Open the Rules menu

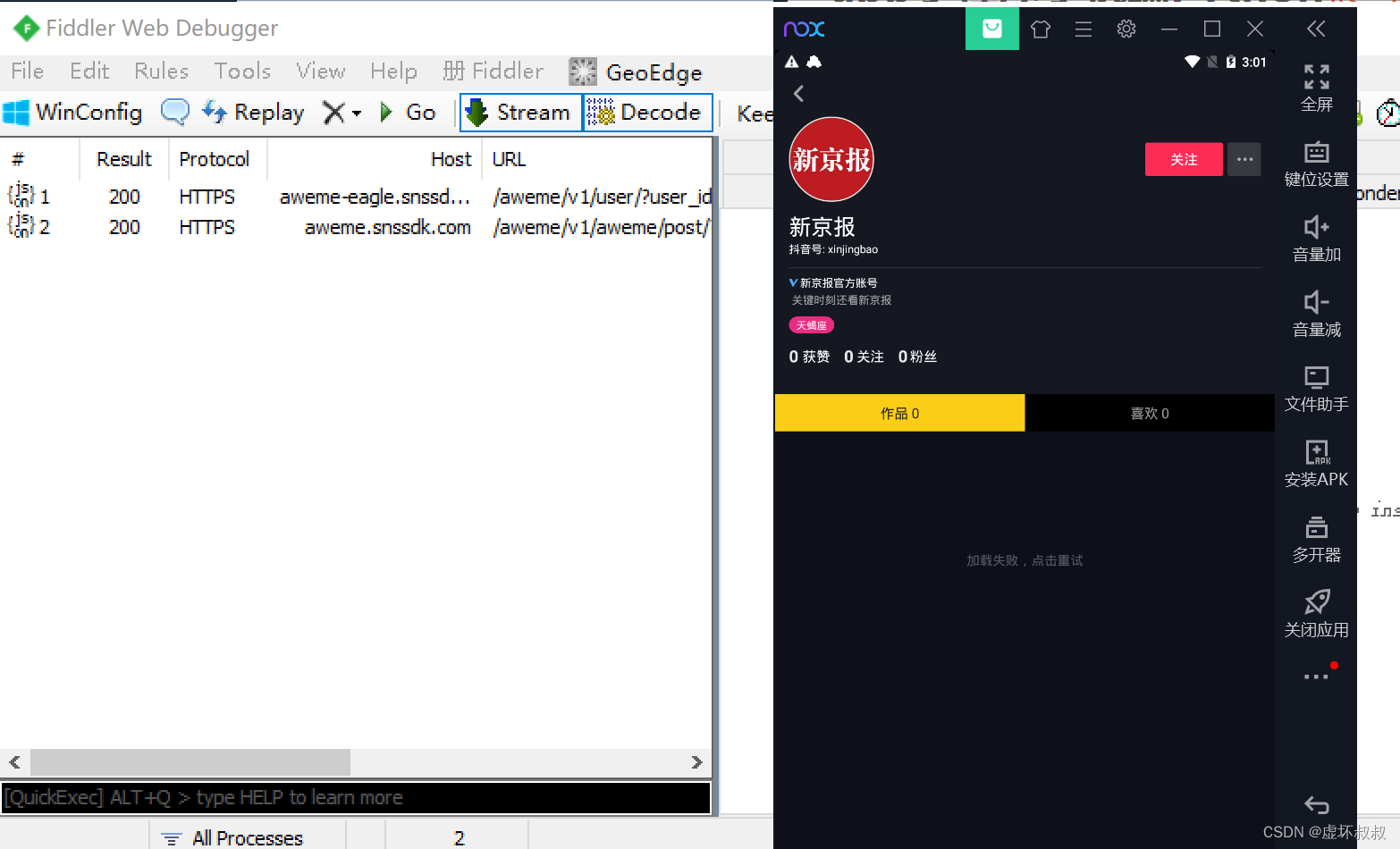coord(162,71)
